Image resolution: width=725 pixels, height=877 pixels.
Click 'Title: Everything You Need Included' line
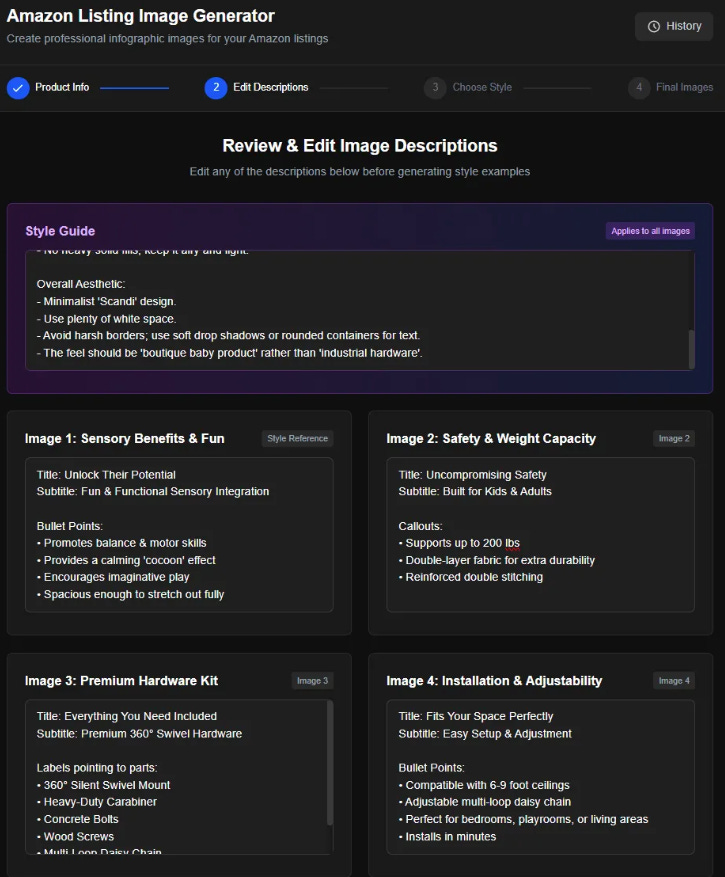click(126, 716)
